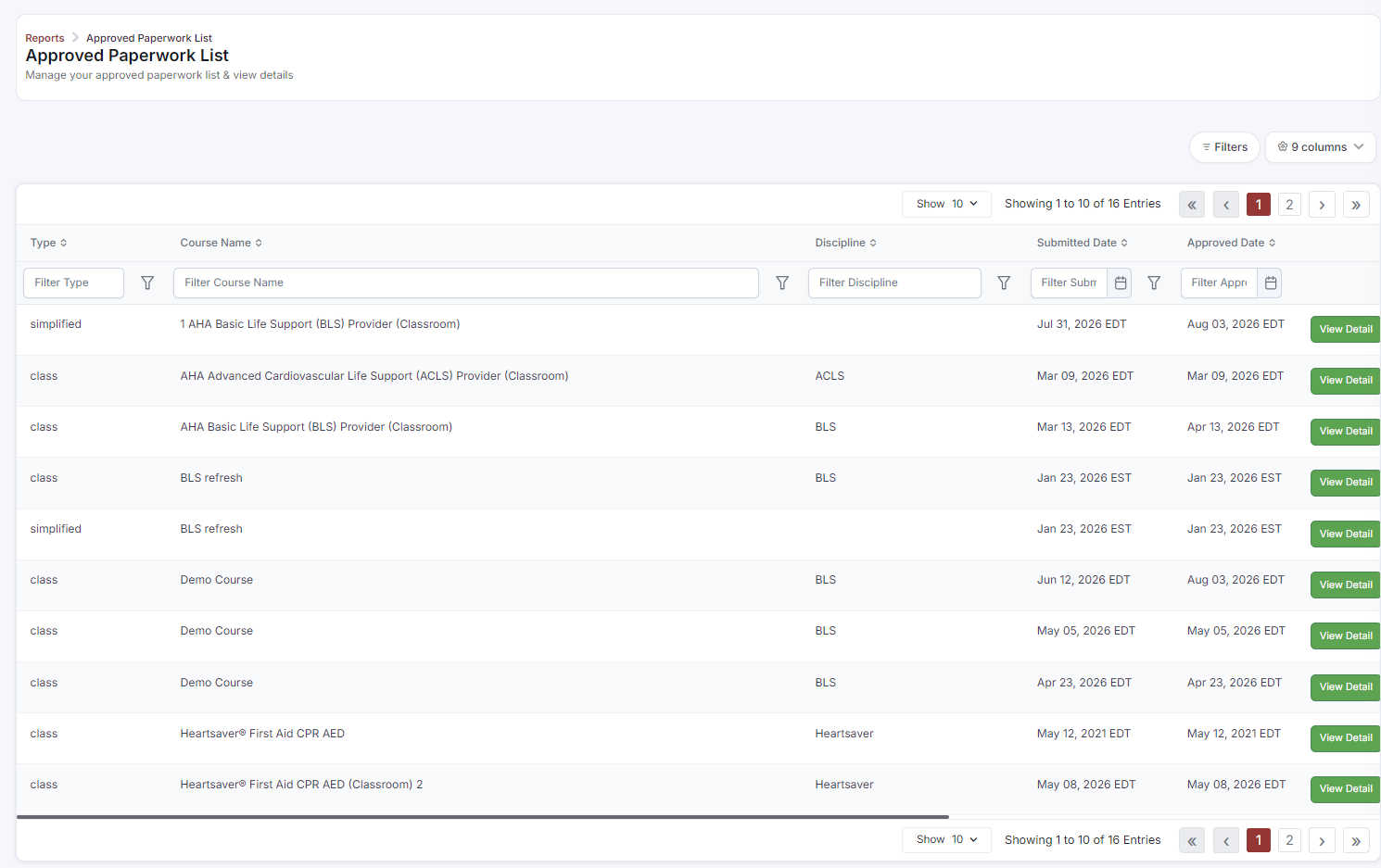Jump to last page using top double-arrow

click(1356, 205)
